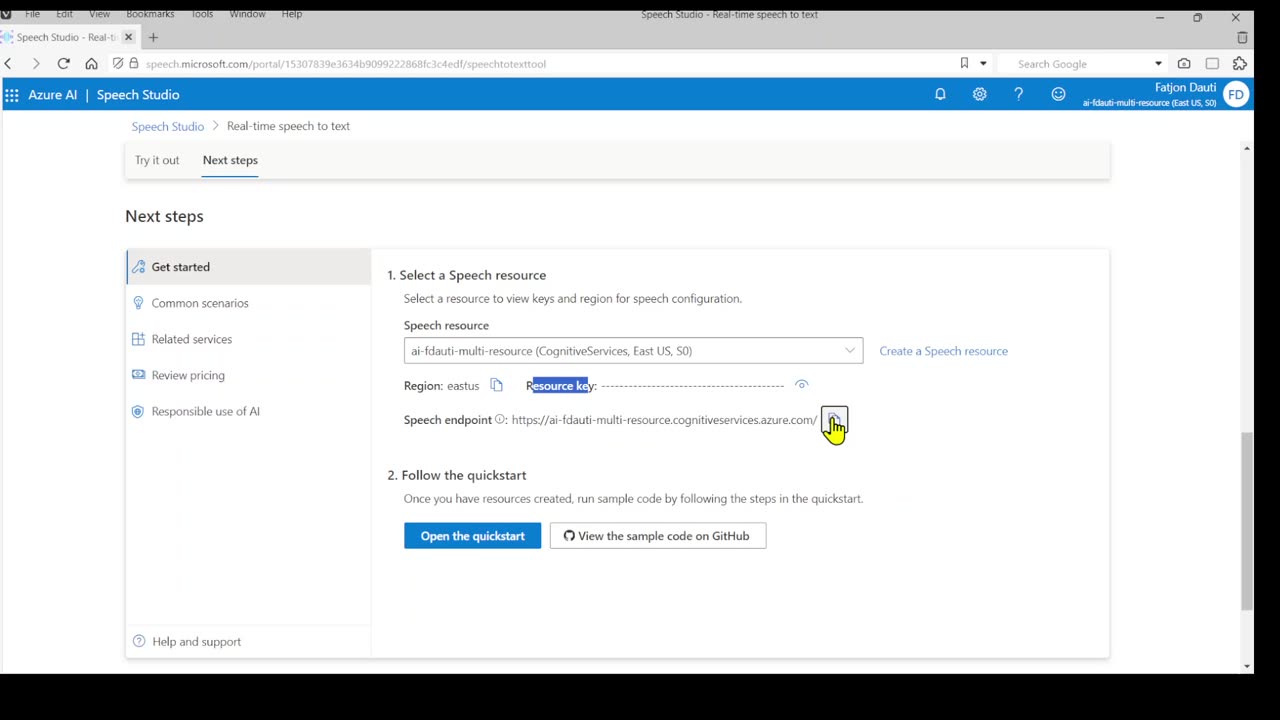
Task: Open the Edit menu
Action: [x=64, y=14]
